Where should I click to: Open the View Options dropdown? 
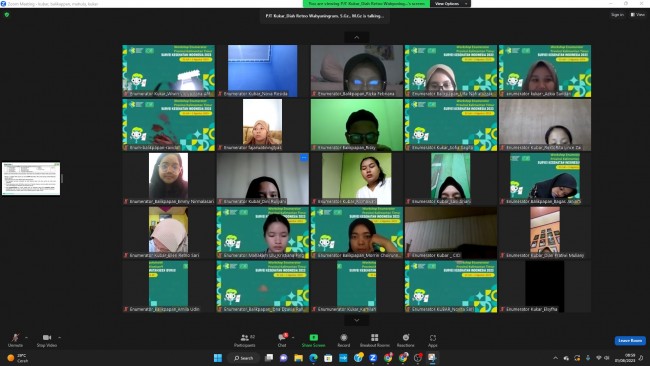click(x=450, y=3)
